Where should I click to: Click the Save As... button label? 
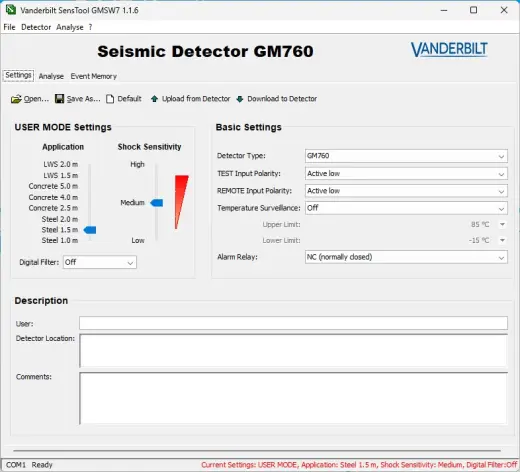[83, 99]
